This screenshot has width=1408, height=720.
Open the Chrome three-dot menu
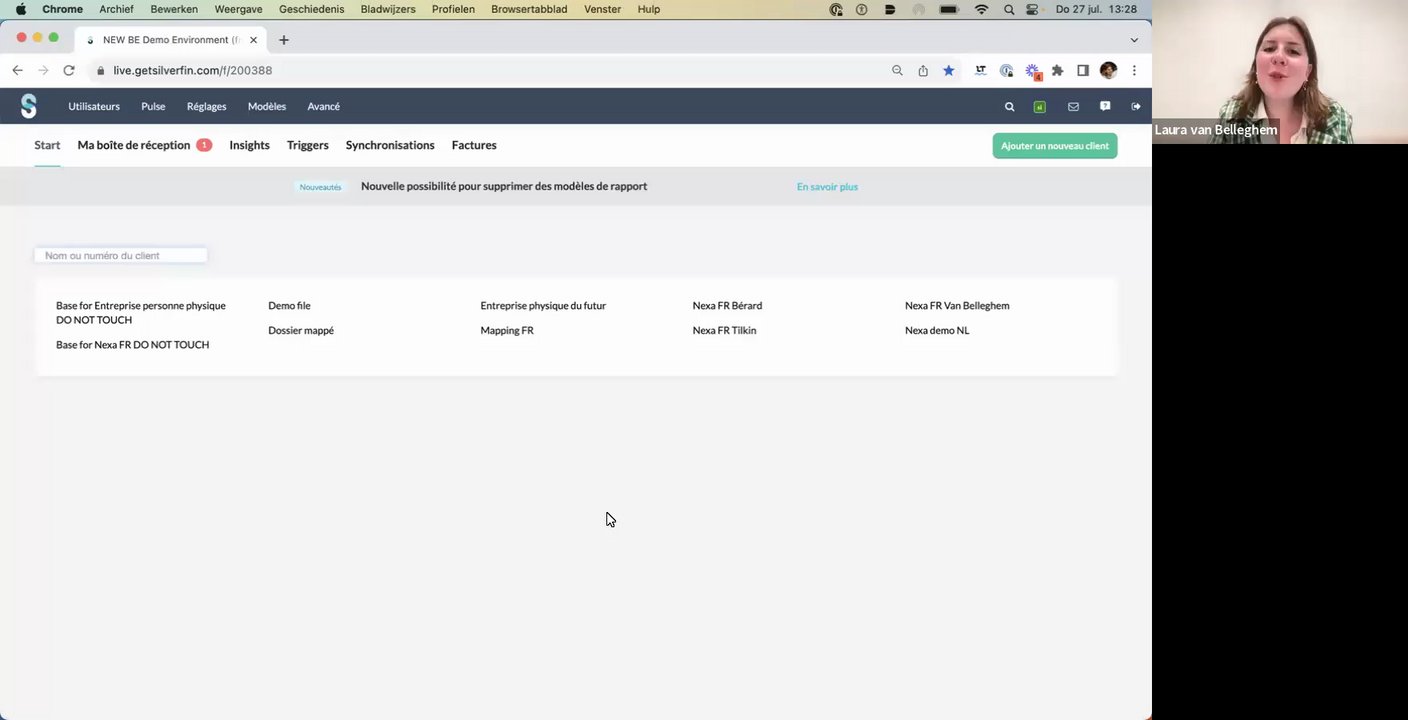click(x=1134, y=70)
